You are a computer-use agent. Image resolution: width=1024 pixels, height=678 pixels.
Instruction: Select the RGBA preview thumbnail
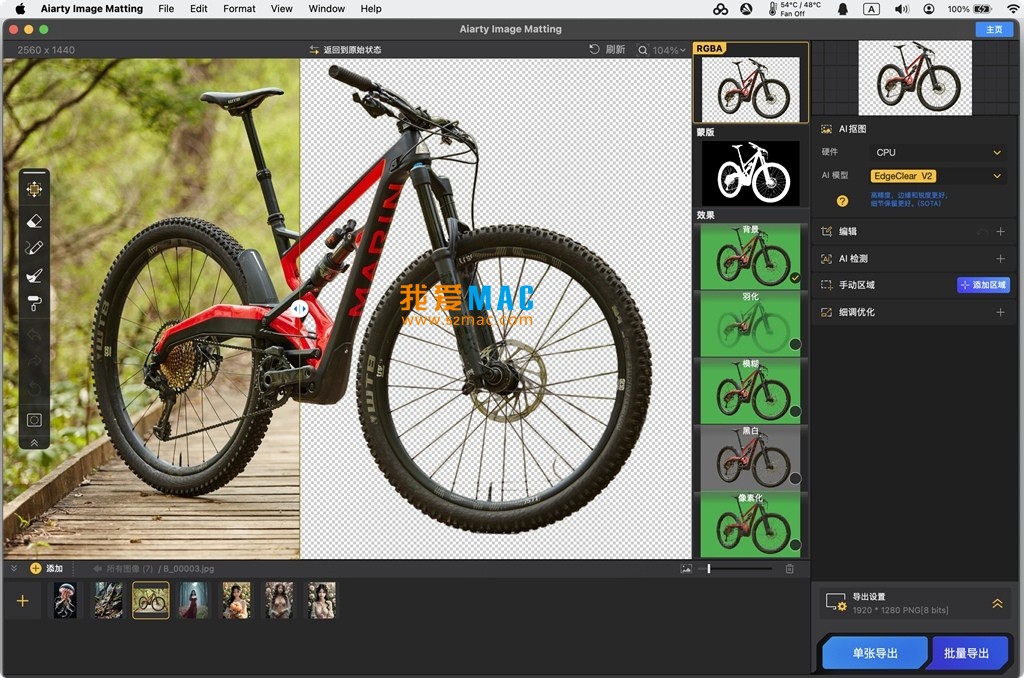(750, 88)
